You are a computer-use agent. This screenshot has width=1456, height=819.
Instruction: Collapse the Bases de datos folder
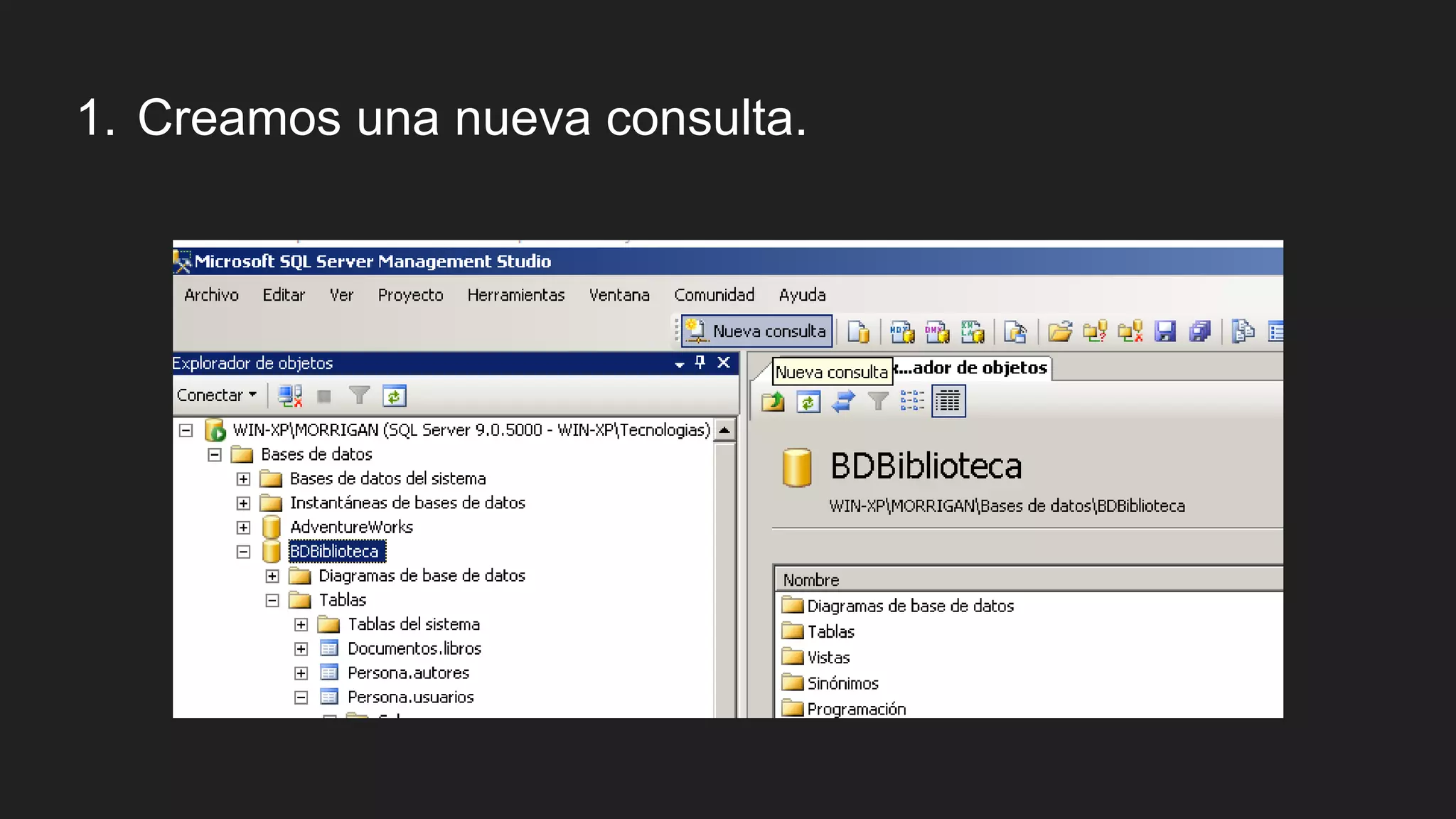(215, 455)
